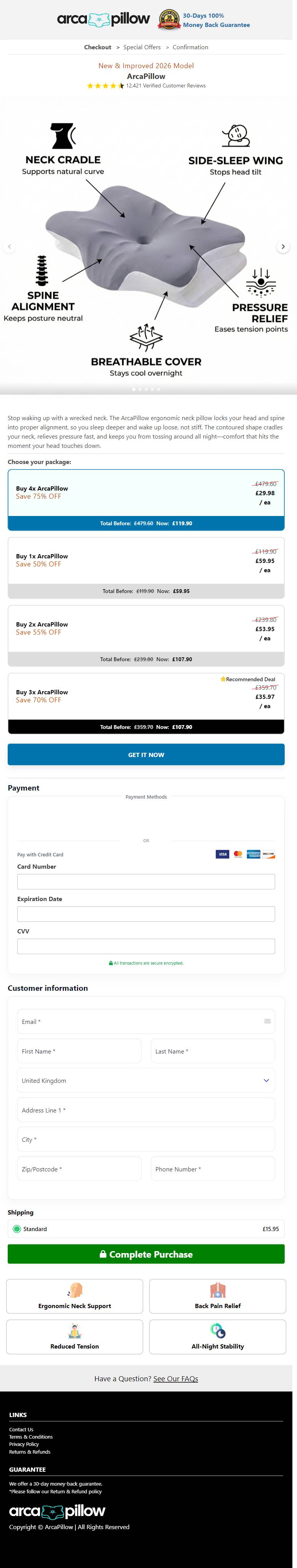Click the next image carousel arrow
The width and height of the screenshot is (297, 1568).
[283, 246]
